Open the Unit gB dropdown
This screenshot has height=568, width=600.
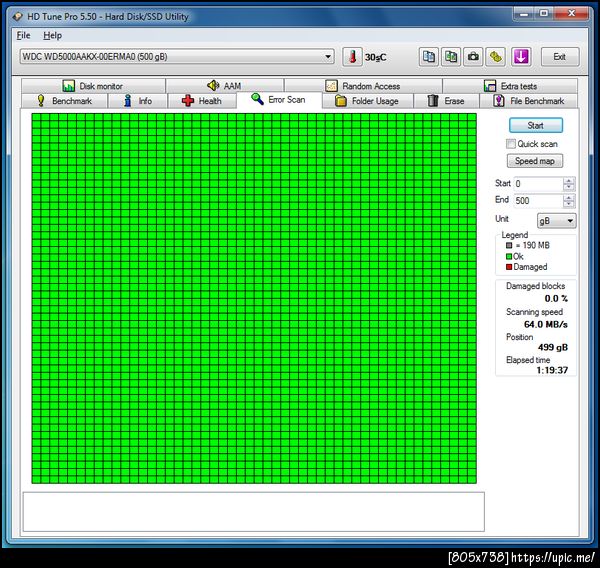coord(557,221)
